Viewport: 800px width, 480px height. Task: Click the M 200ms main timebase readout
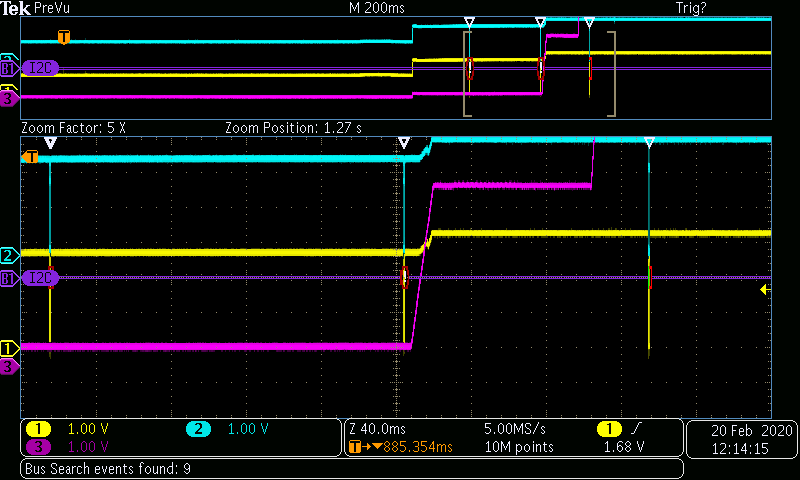pos(377,8)
